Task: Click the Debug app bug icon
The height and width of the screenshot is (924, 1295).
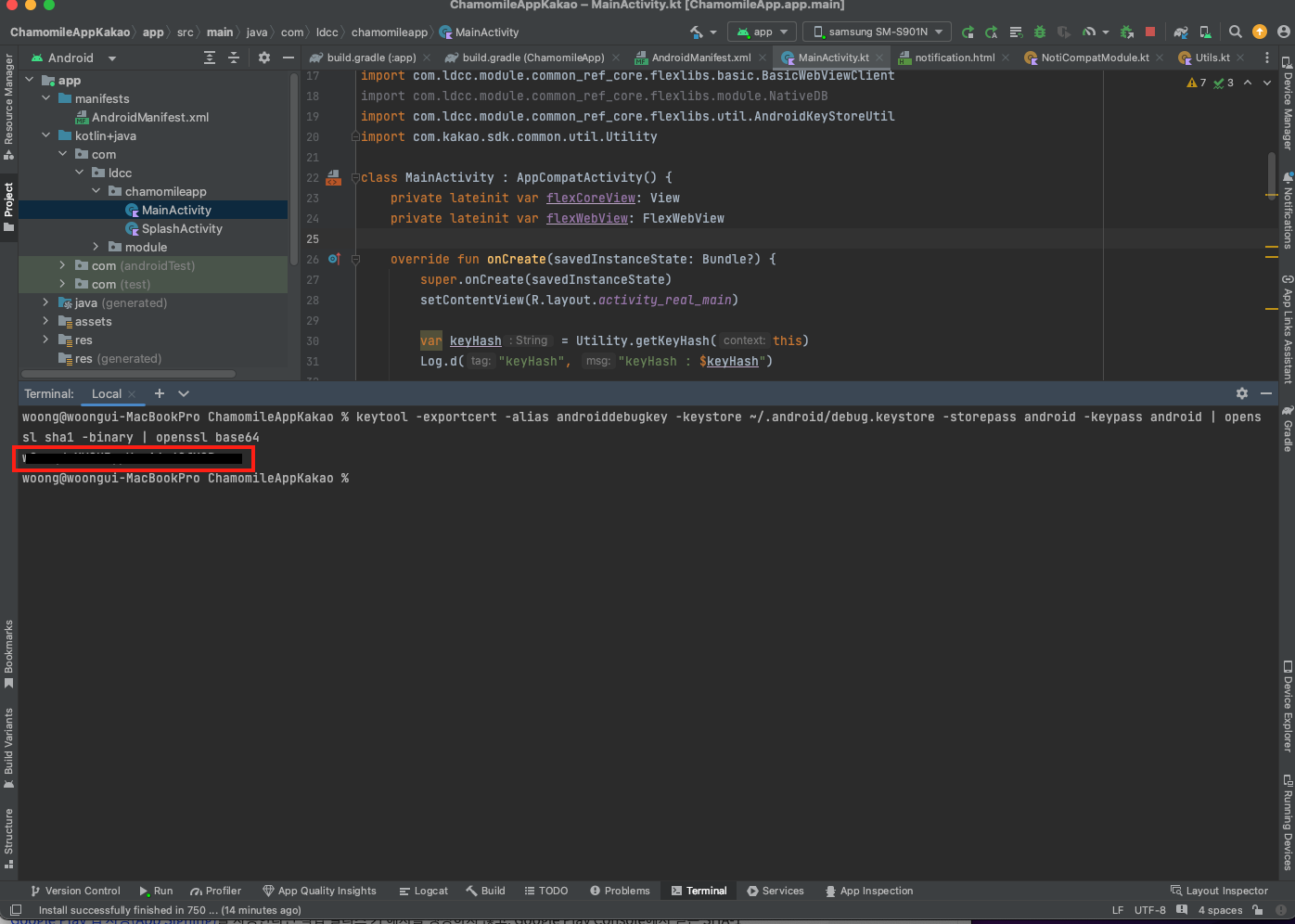Action: 1040,32
